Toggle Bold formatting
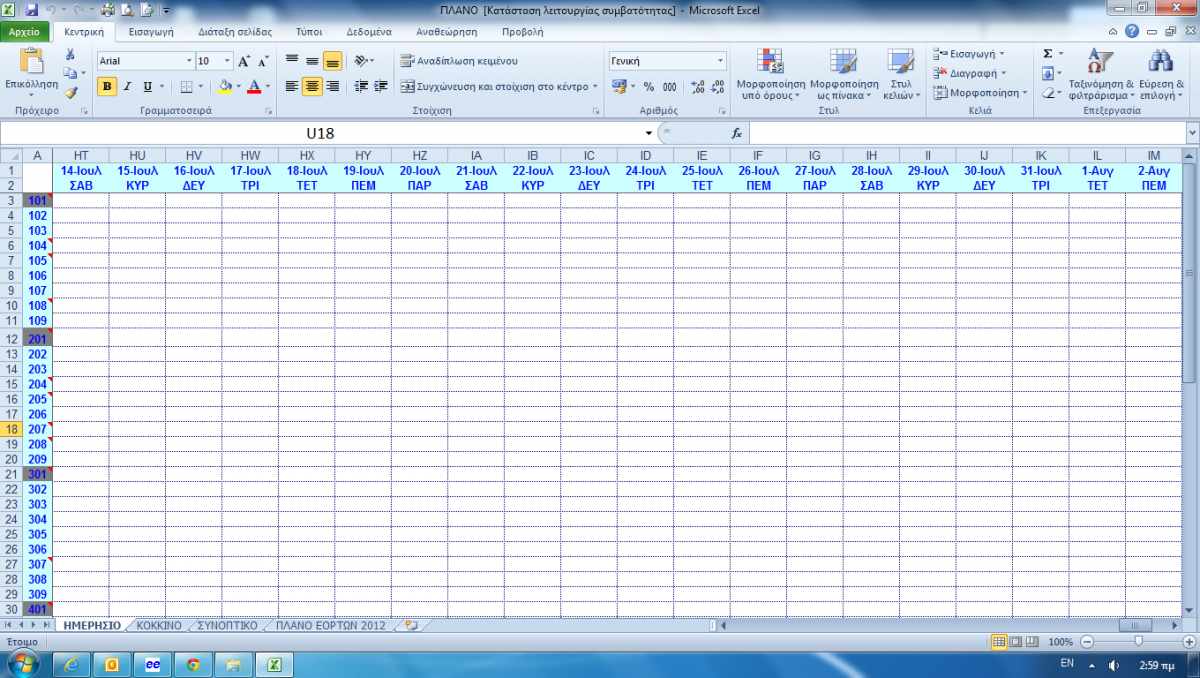This screenshot has height=678, width=1200. click(x=107, y=86)
